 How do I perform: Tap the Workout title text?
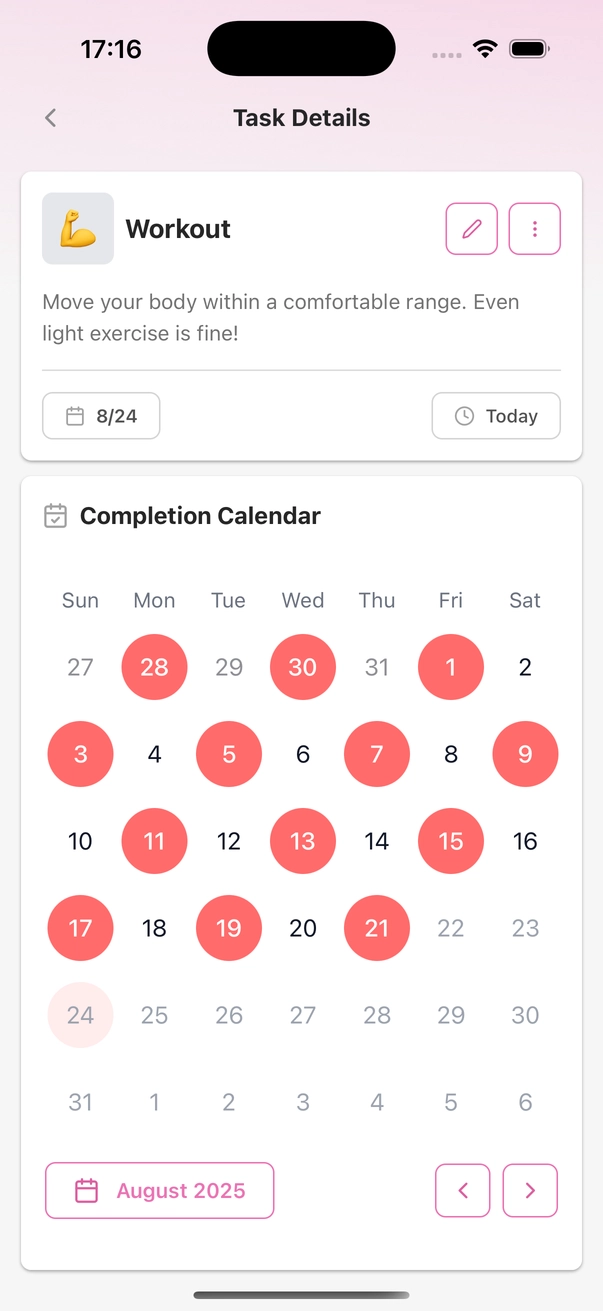(178, 229)
